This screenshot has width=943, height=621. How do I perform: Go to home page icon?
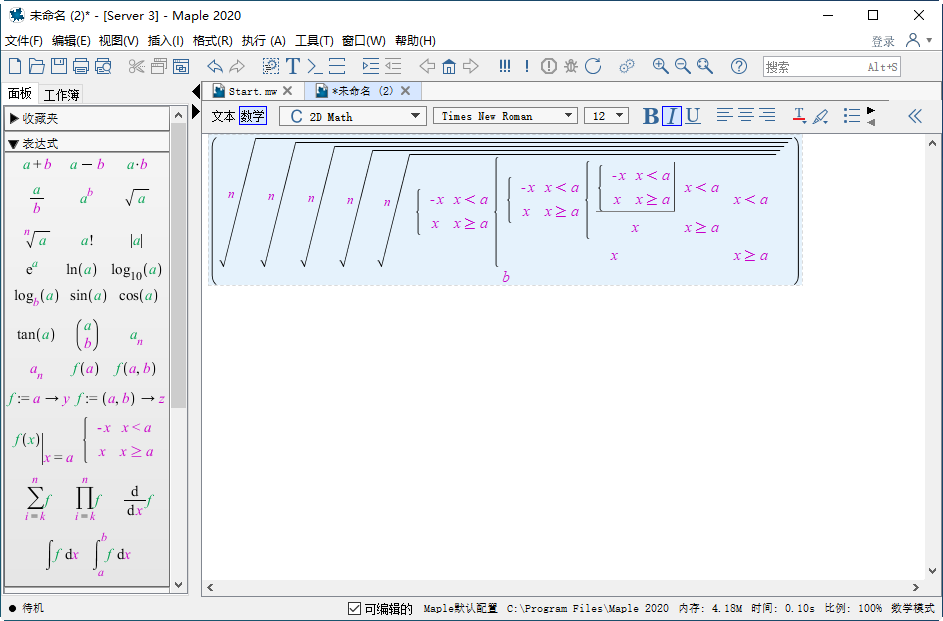point(449,66)
